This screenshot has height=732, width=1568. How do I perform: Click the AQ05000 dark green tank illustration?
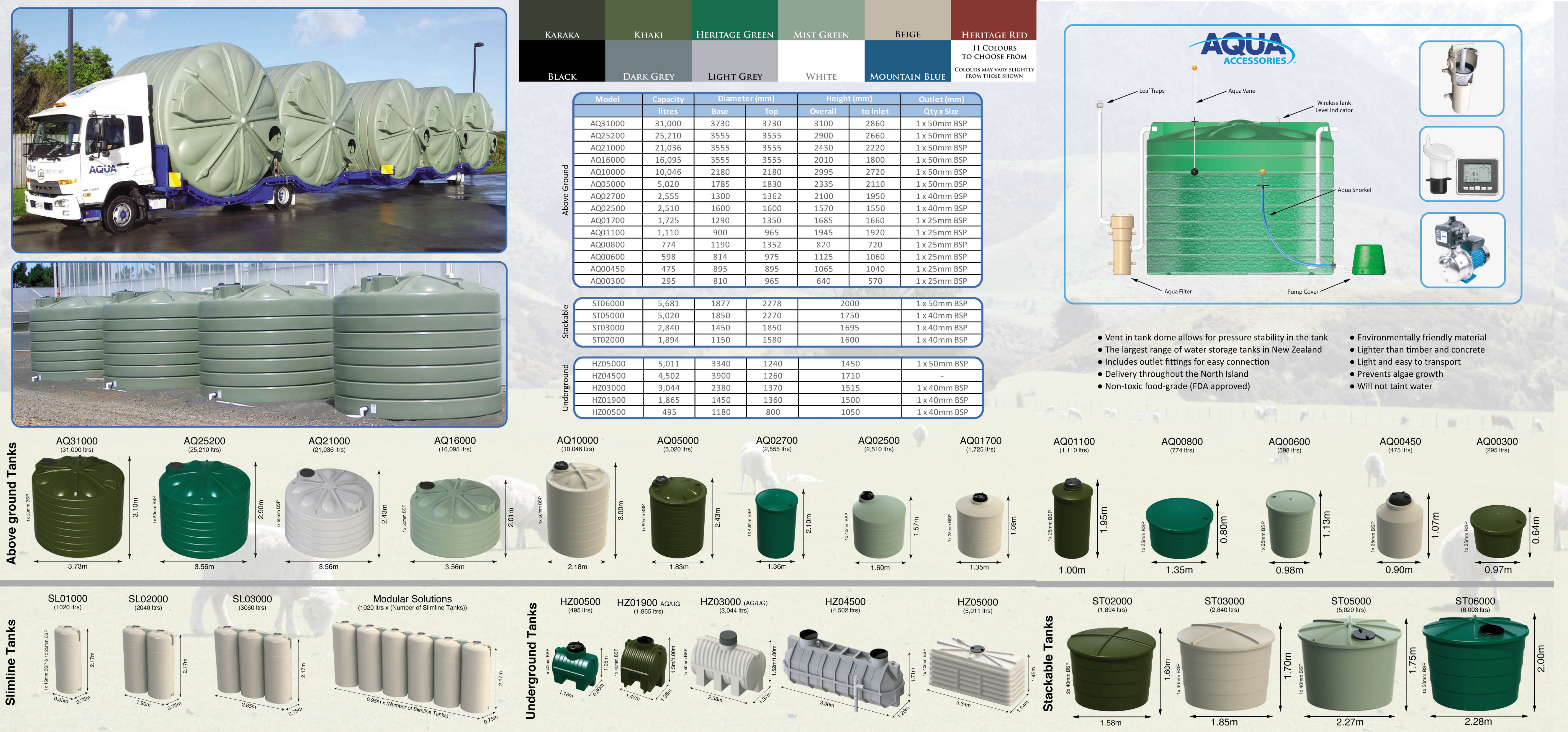click(678, 517)
